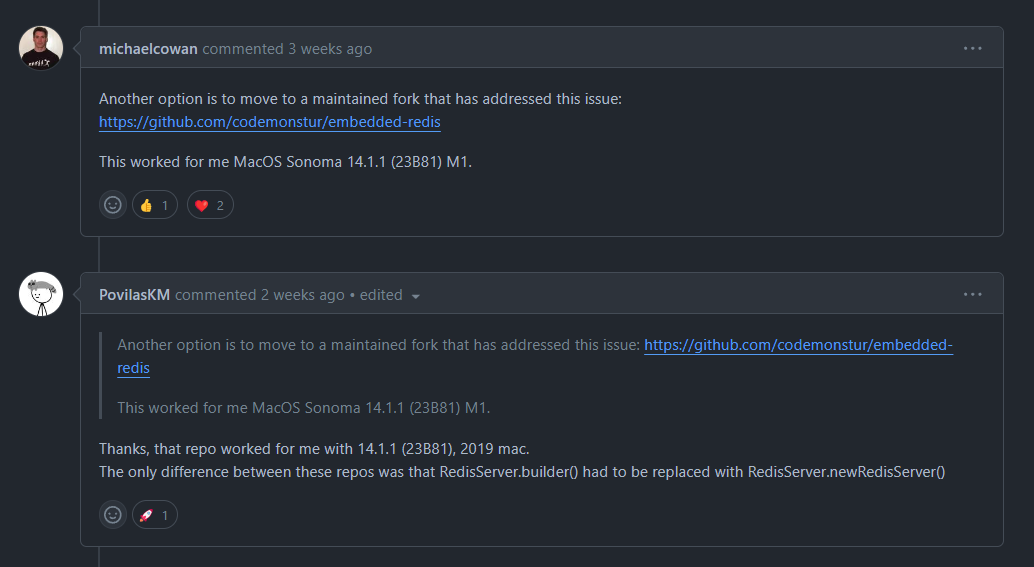Click the 'edited' label on PovilasKM's comment
This screenshot has height=567, width=1034.
pos(381,295)
